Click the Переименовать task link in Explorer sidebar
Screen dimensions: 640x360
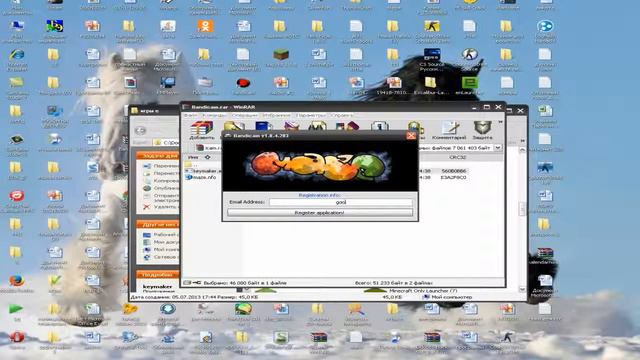(x=165, y=166)
